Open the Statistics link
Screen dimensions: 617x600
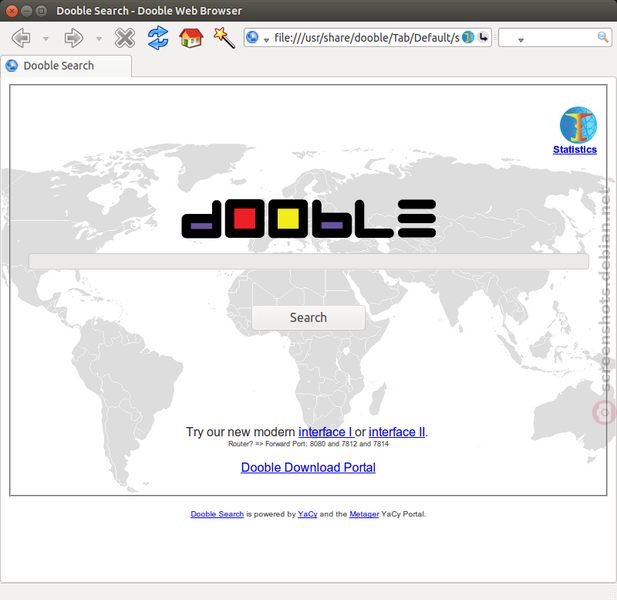[575, 150]
